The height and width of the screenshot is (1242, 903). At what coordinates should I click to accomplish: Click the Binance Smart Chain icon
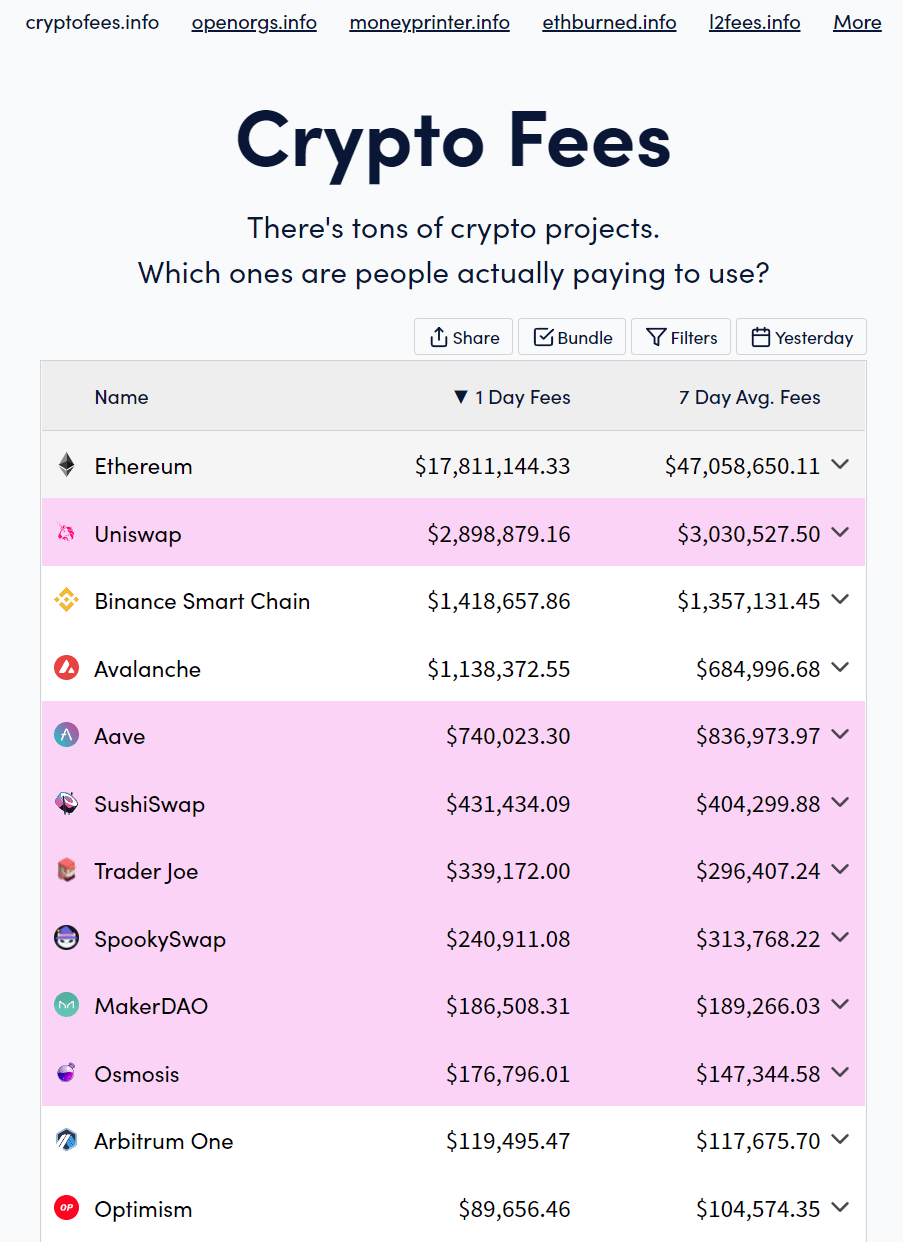click(x=66, y=601)
